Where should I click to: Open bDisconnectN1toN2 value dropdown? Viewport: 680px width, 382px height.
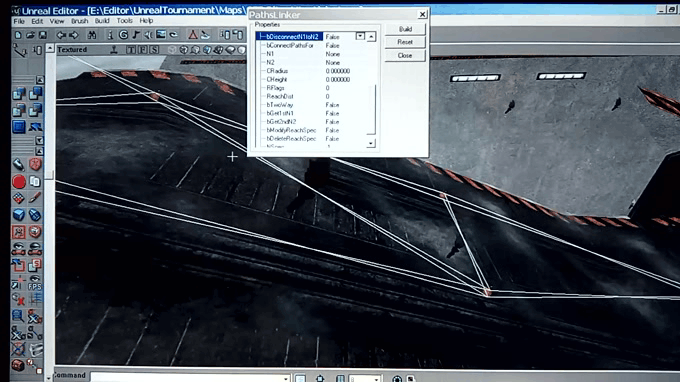[360, 36]
